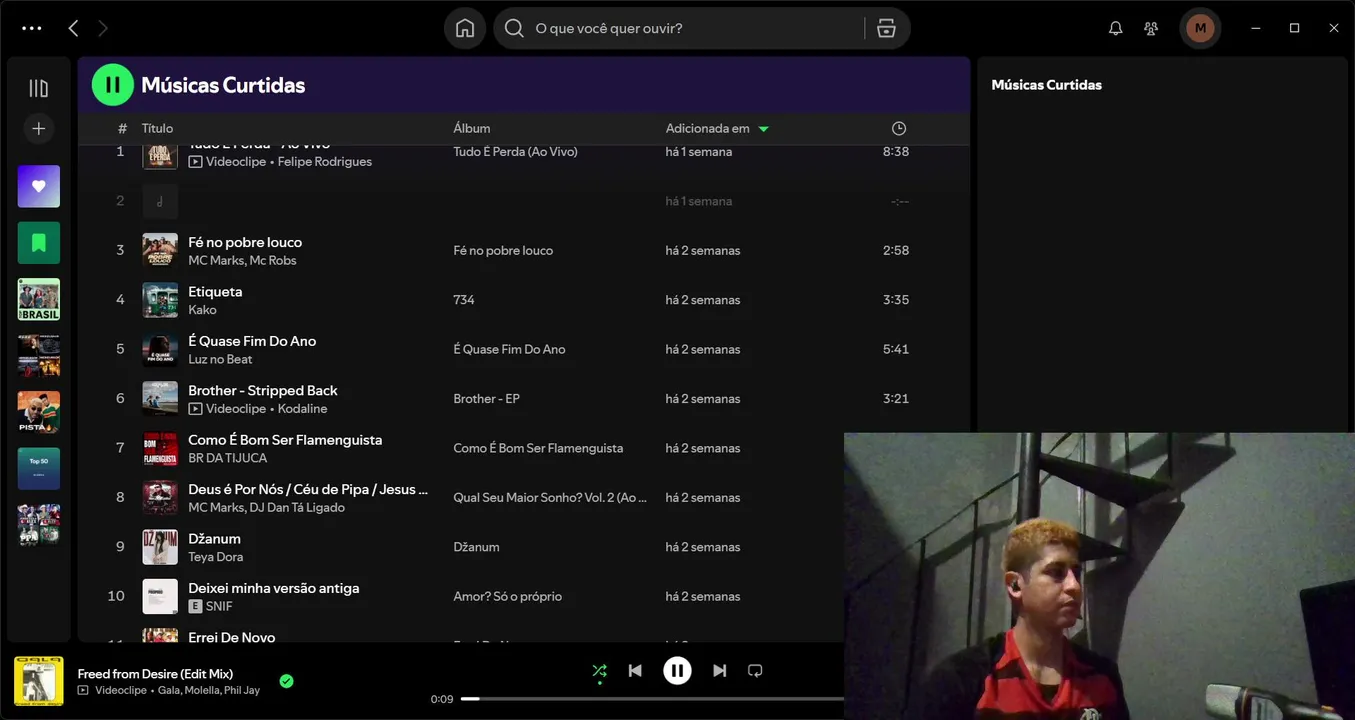The image size is (1355, 720).
Task: Select É Quase Fim Do Ano track
Action: pos(252,341)
